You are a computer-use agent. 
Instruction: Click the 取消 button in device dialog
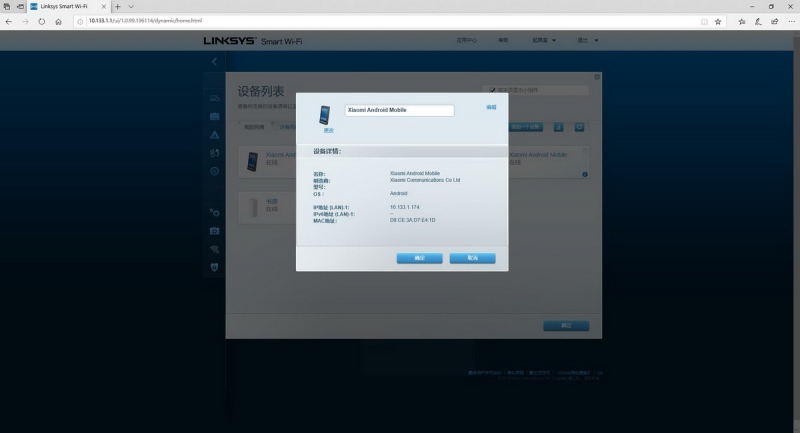[x=472, y=258]
